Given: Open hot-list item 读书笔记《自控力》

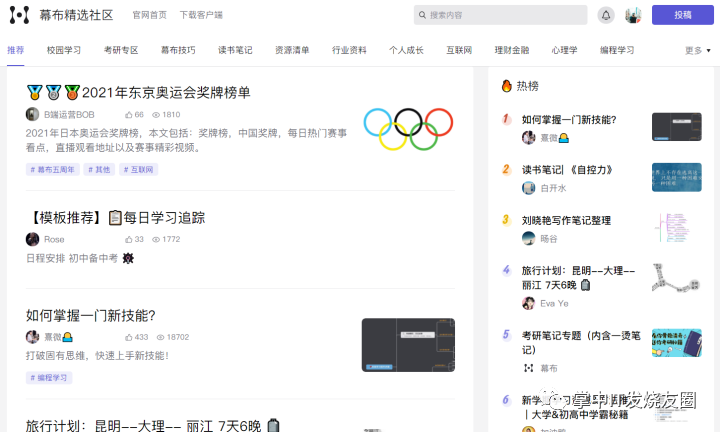Looking at the screenshot, I should (x=568, y=170).
